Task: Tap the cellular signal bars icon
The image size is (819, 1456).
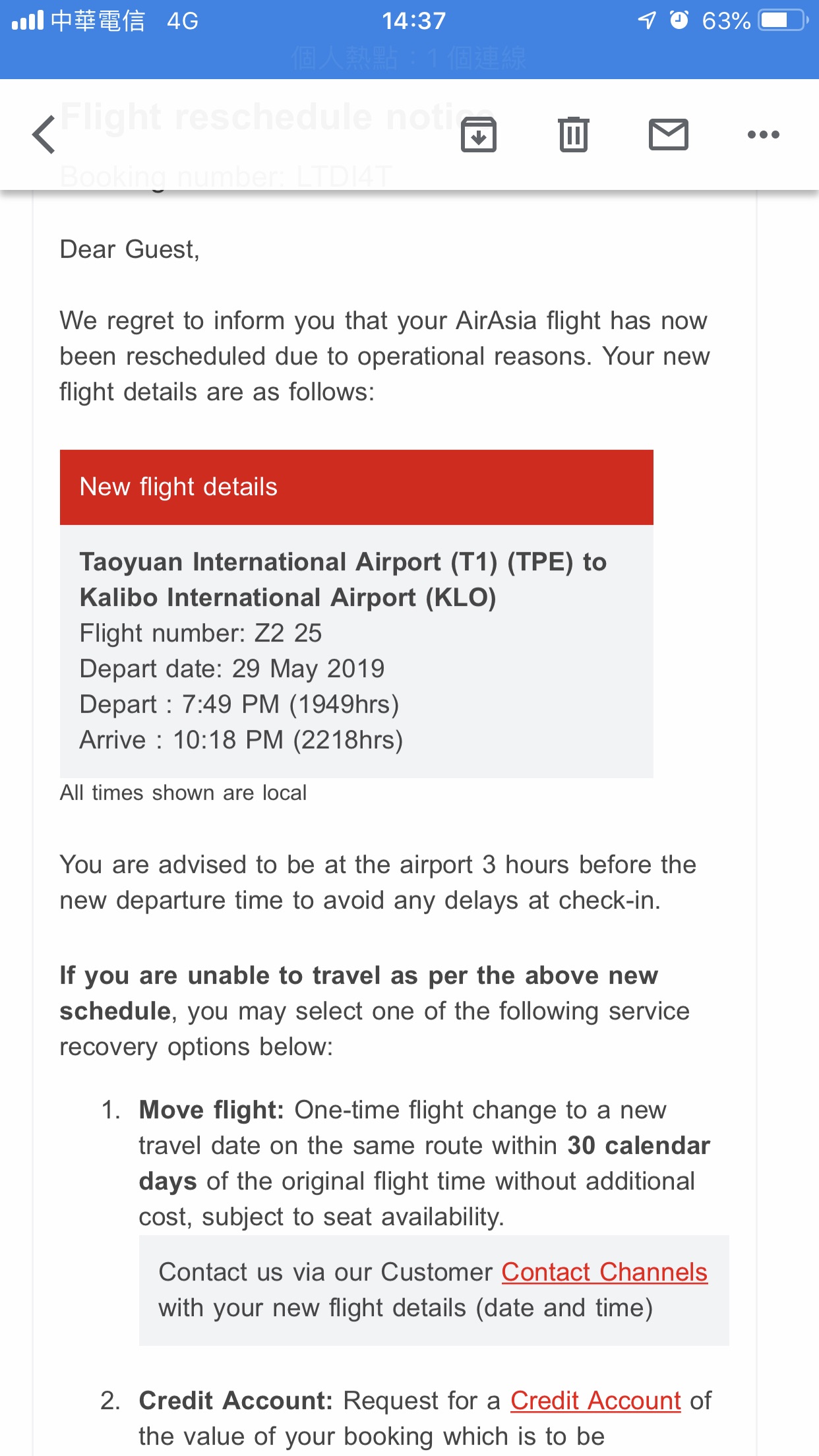Action: pos(28,21)
